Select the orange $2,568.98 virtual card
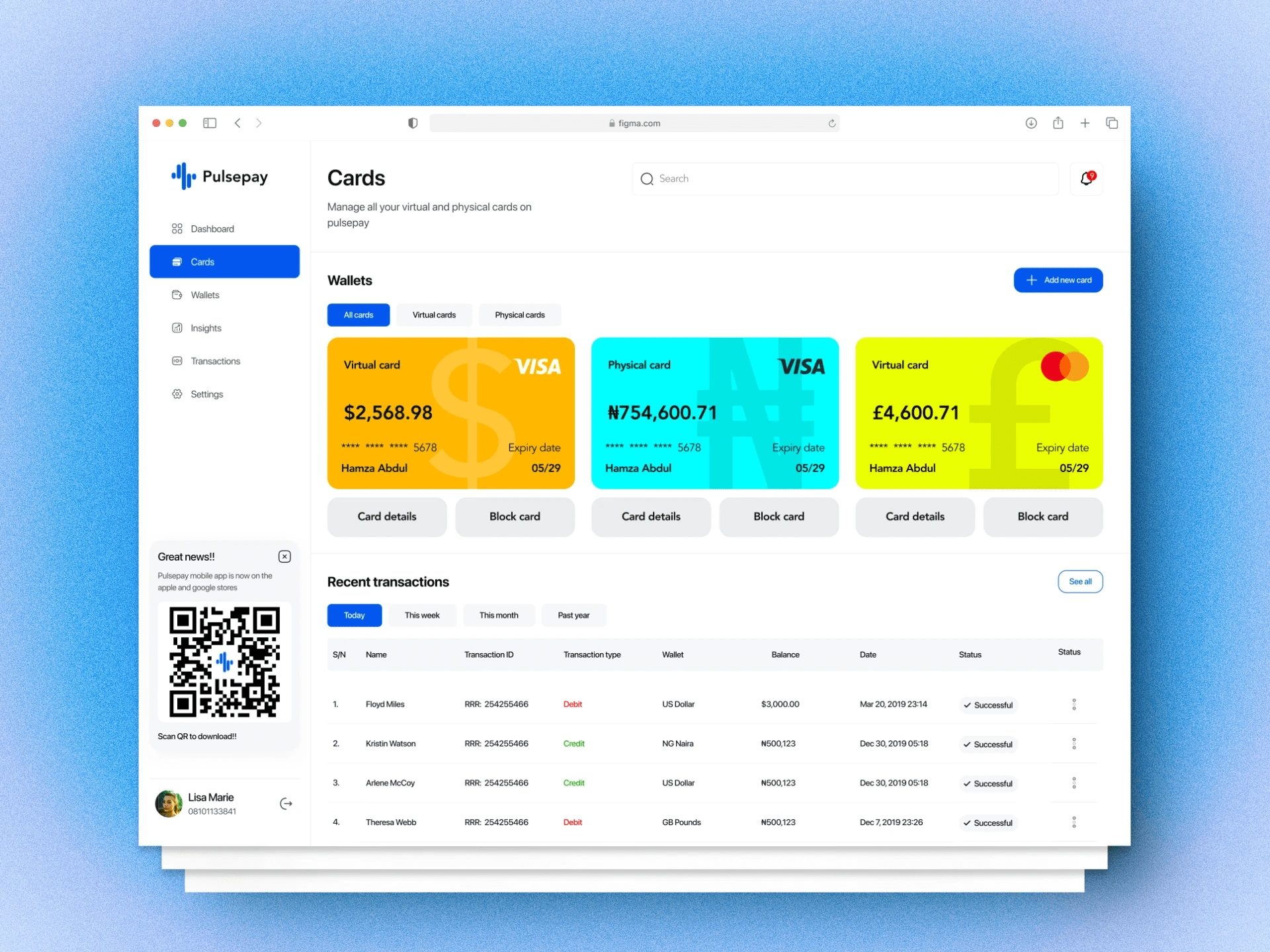The width and height of the screenshot is (1270, 952). (x=451, y=413)
